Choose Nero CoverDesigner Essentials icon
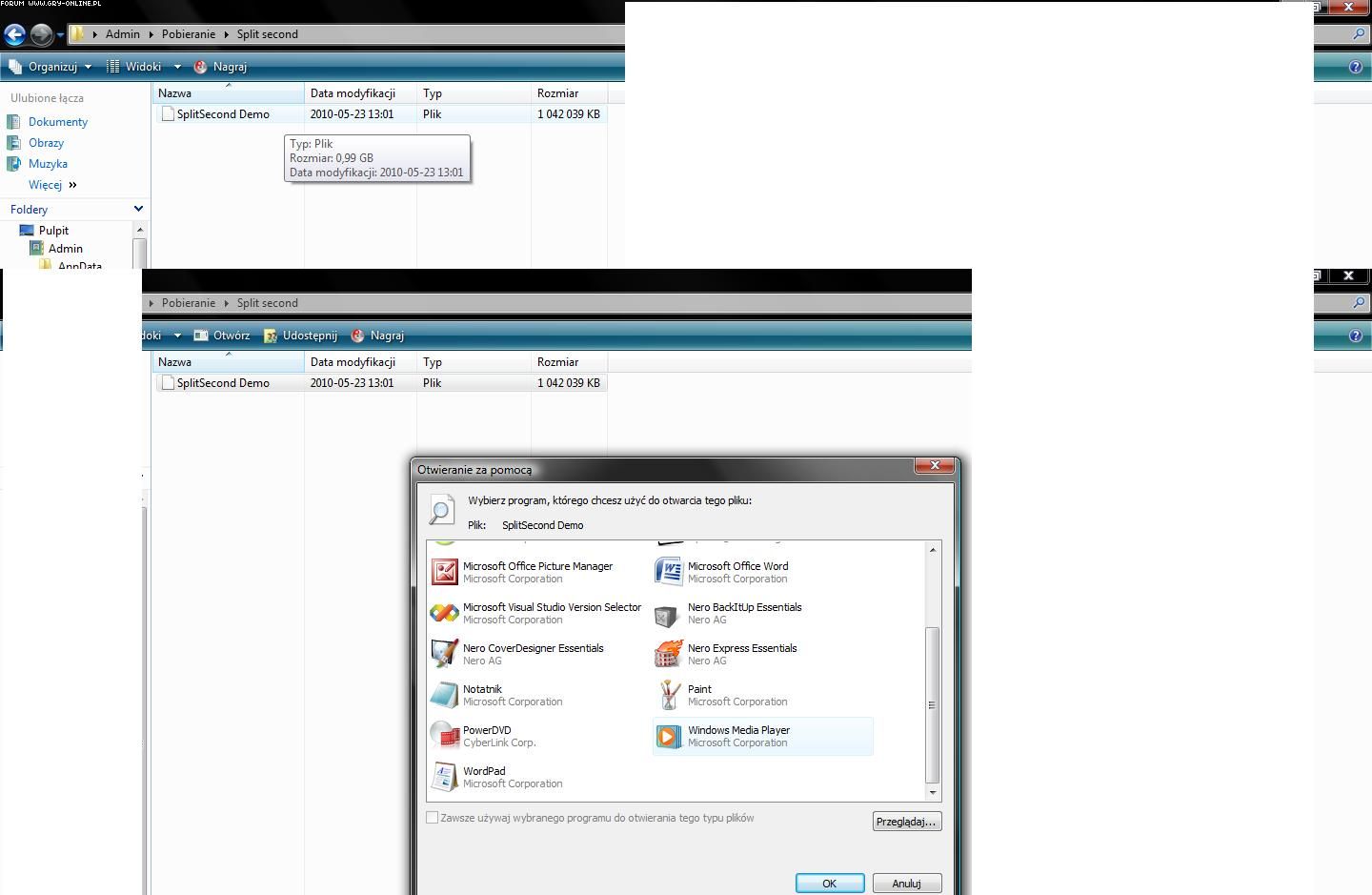The width and height of the screenshot is (1372, 895). pos(444,654)
